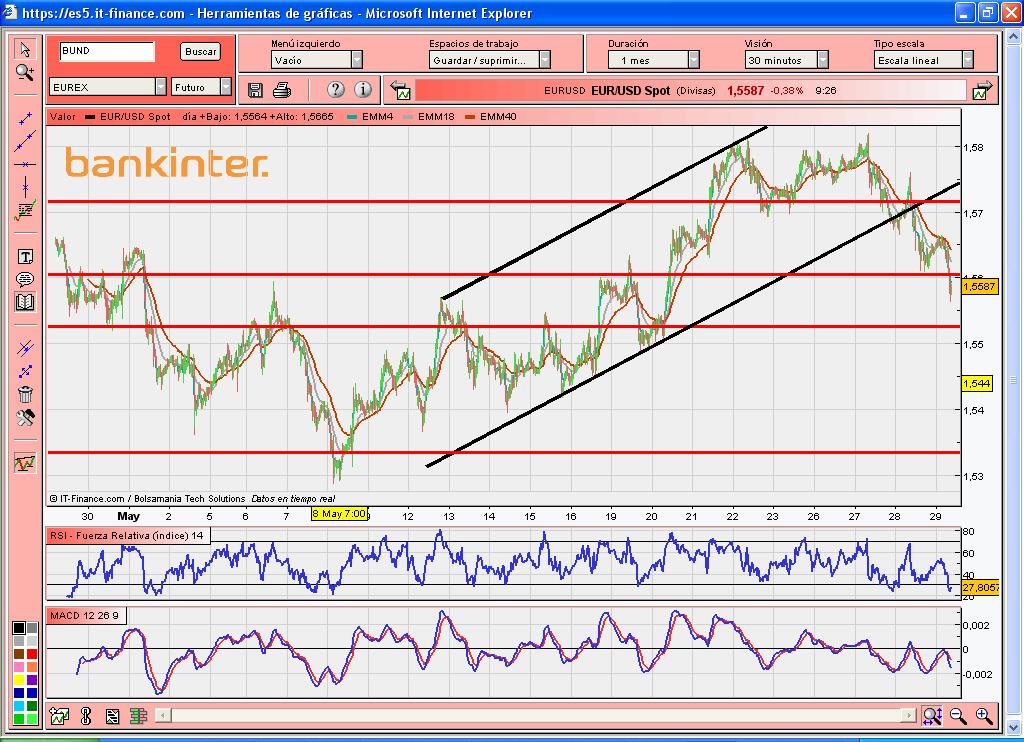This screenshot has width=1024, height=742.
Task: Activate the magnifier zoom tool in left toolbar
Action: [25, 72]
